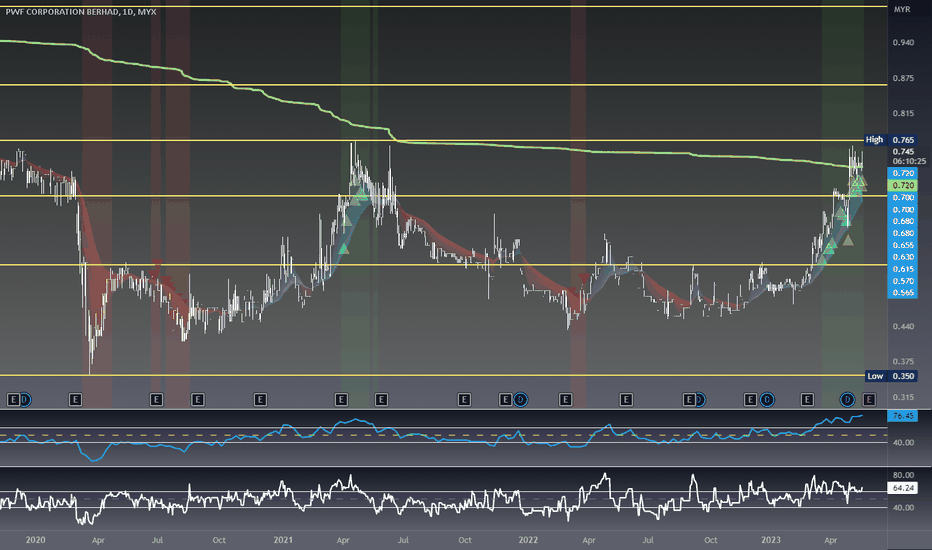Open the earnings marker from late November 2022

pos(750,400)
